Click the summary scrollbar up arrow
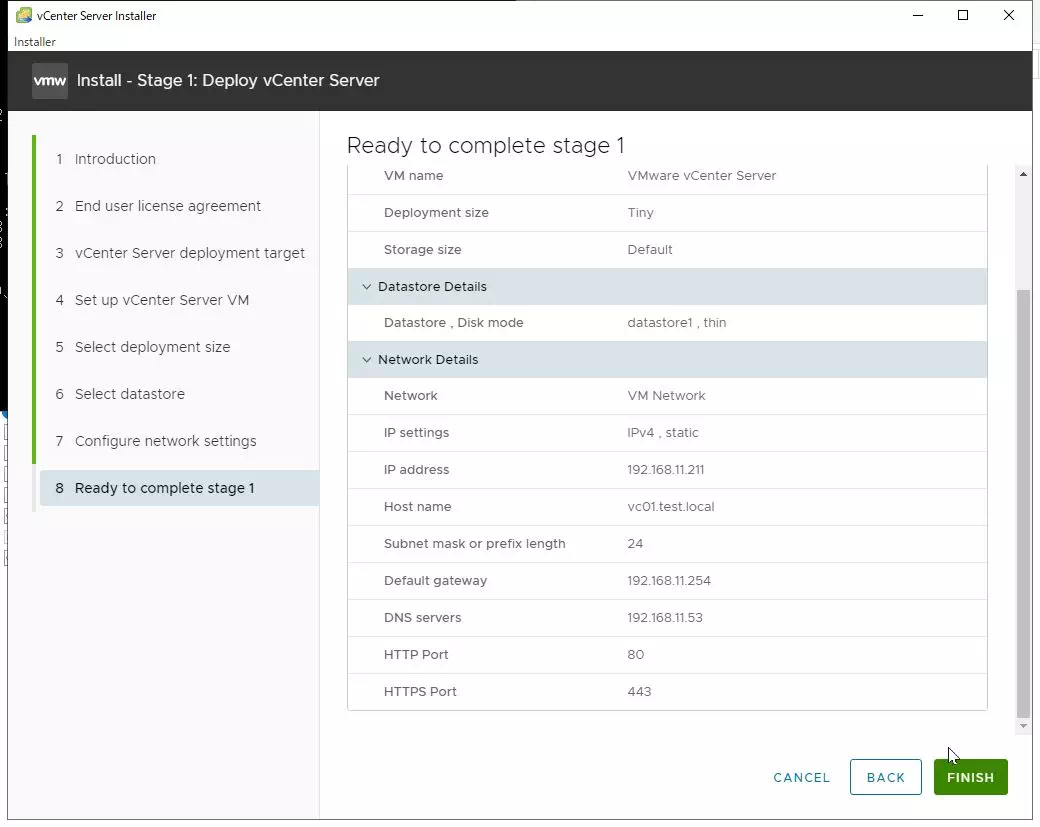This screenshot has width=1040, height=827. pos(1023,174)
